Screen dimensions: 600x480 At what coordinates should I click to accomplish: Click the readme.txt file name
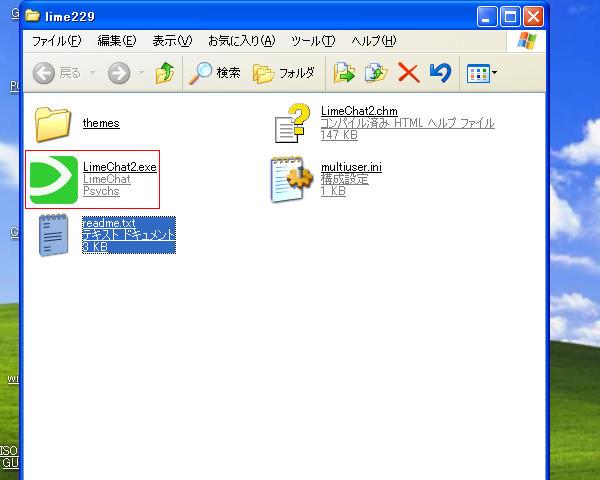pyautogui.click(x=109, y=223)
